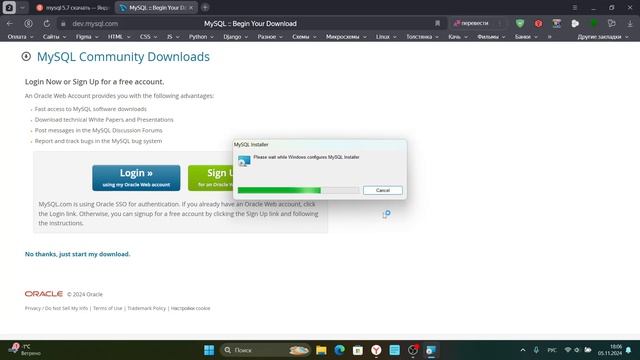Click the tab counter icon showing 2
The width and height of the screenshot is (640, 360).
[x=9, y=7]
